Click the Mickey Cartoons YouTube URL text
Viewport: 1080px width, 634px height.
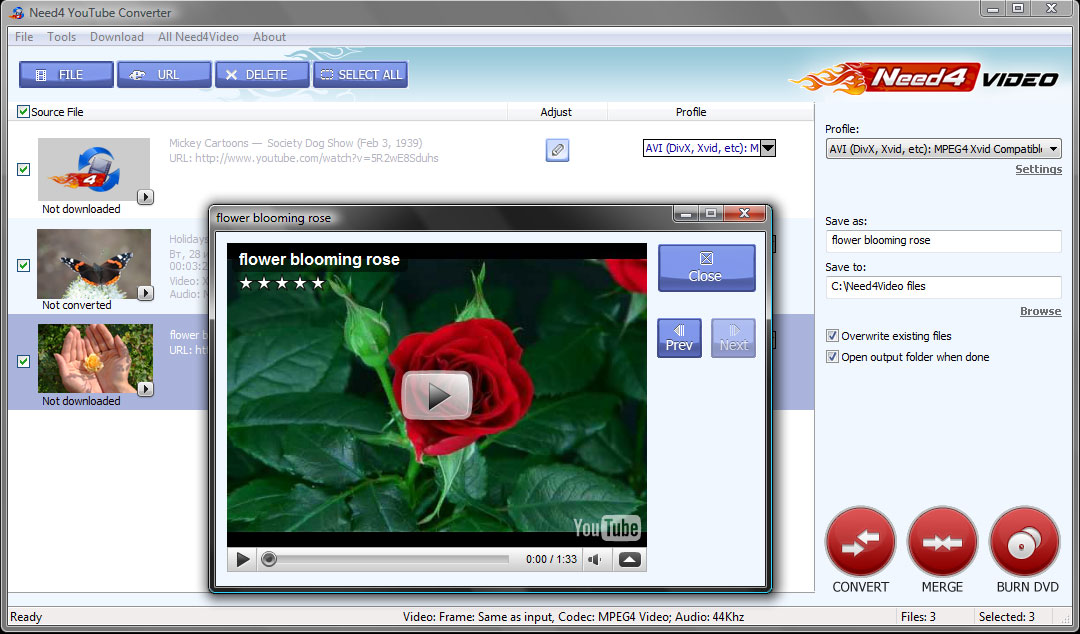point(304,158)
